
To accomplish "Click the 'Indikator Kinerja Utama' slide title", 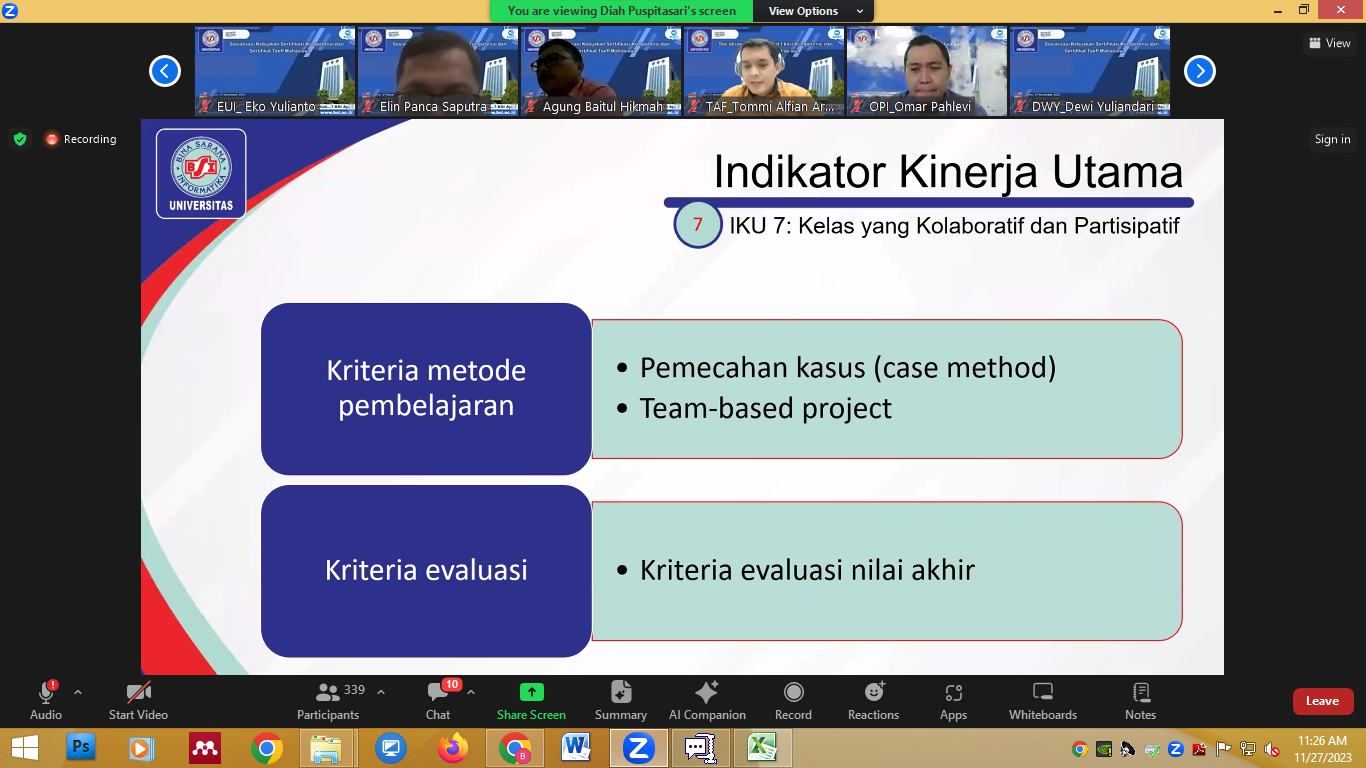I will coord(948,172).
